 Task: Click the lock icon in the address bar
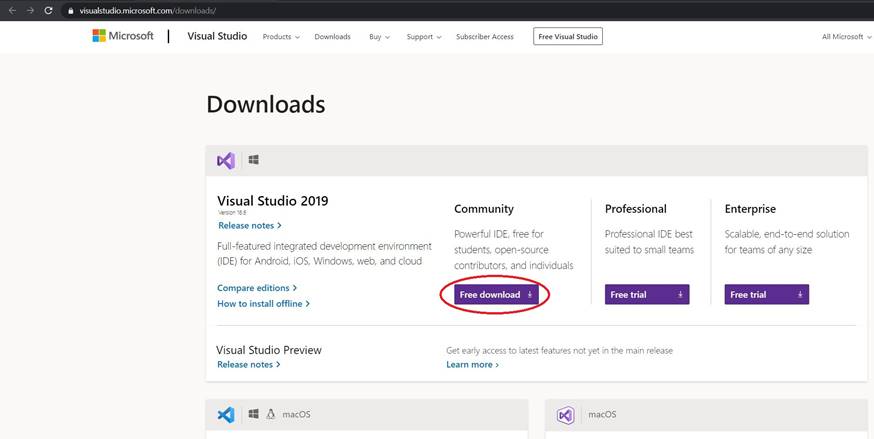pos(70,11)
